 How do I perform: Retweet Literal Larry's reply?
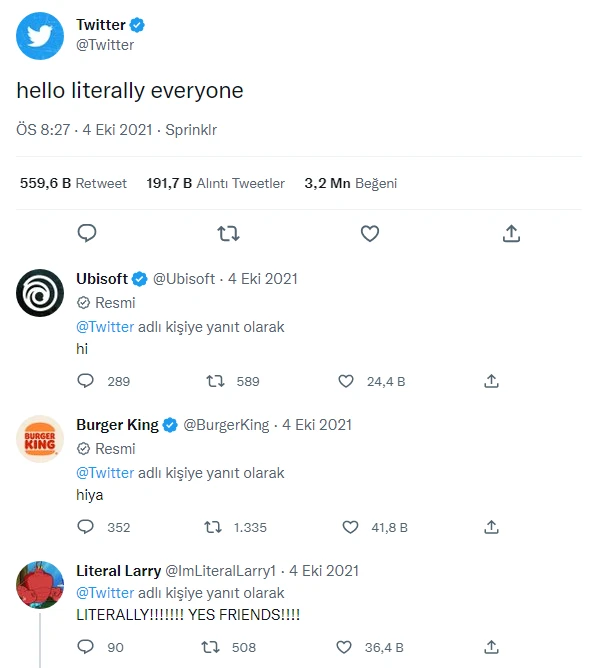[x=210, y=647]
